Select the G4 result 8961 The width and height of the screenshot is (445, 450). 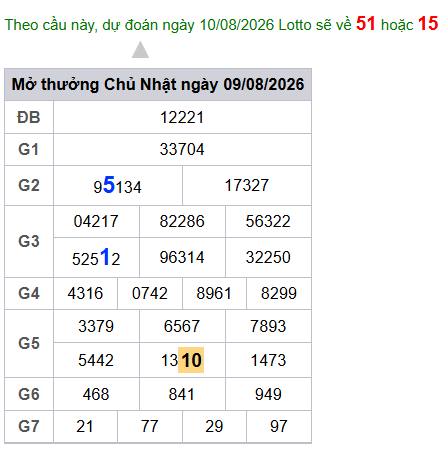tap(214, 293)
